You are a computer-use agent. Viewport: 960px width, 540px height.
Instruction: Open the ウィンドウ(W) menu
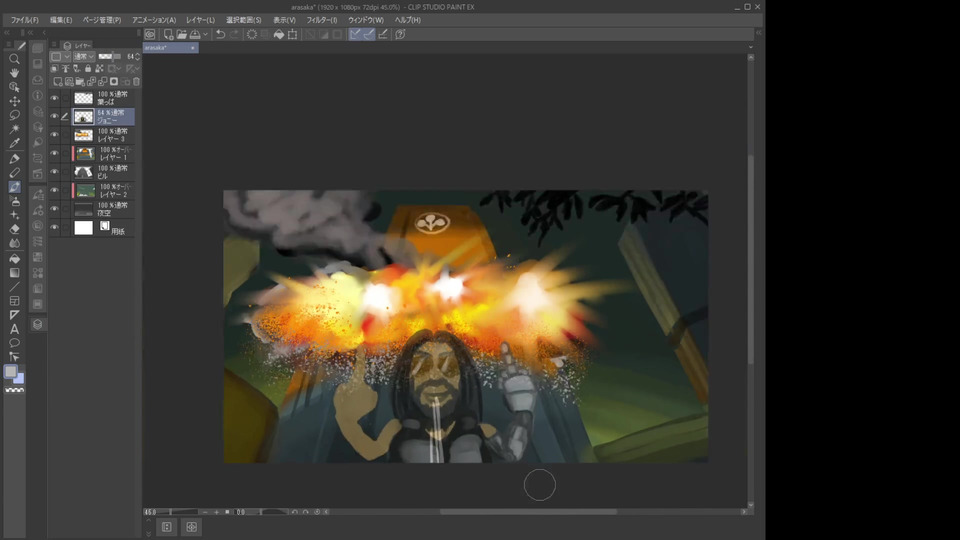click(366, 20)
